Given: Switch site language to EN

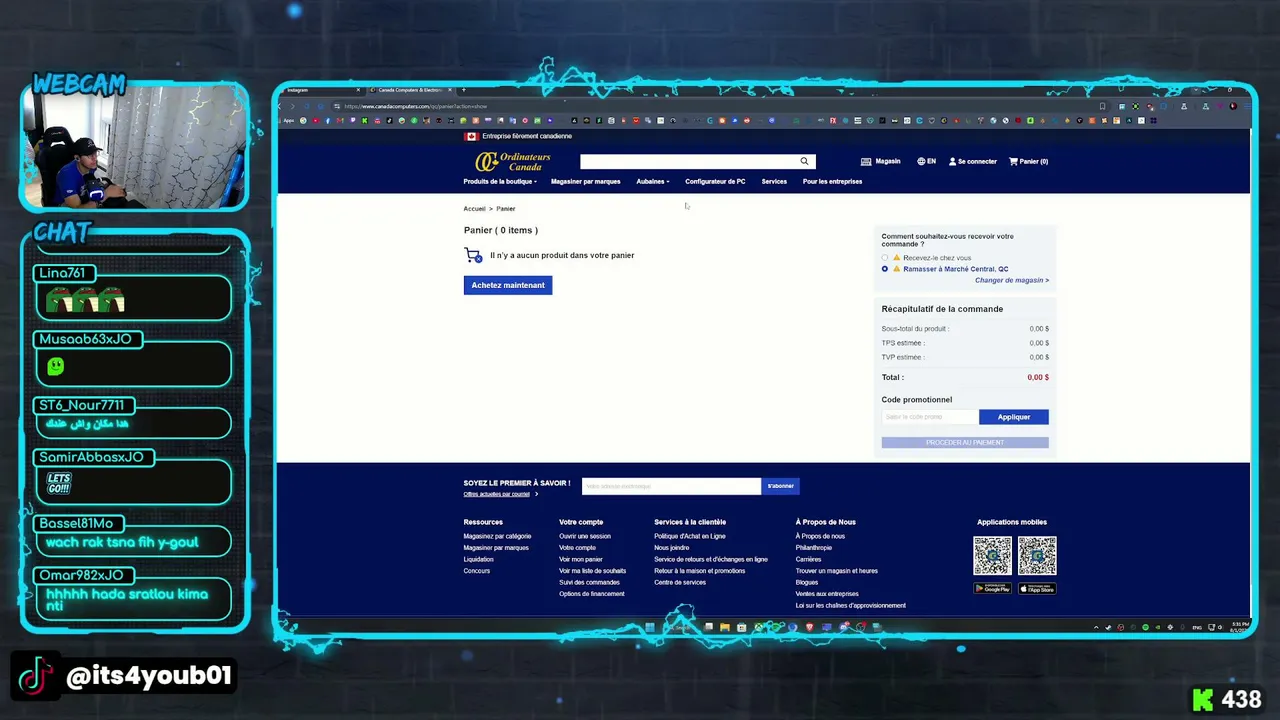Looking at the screenshot, I should tap(926, 161).
